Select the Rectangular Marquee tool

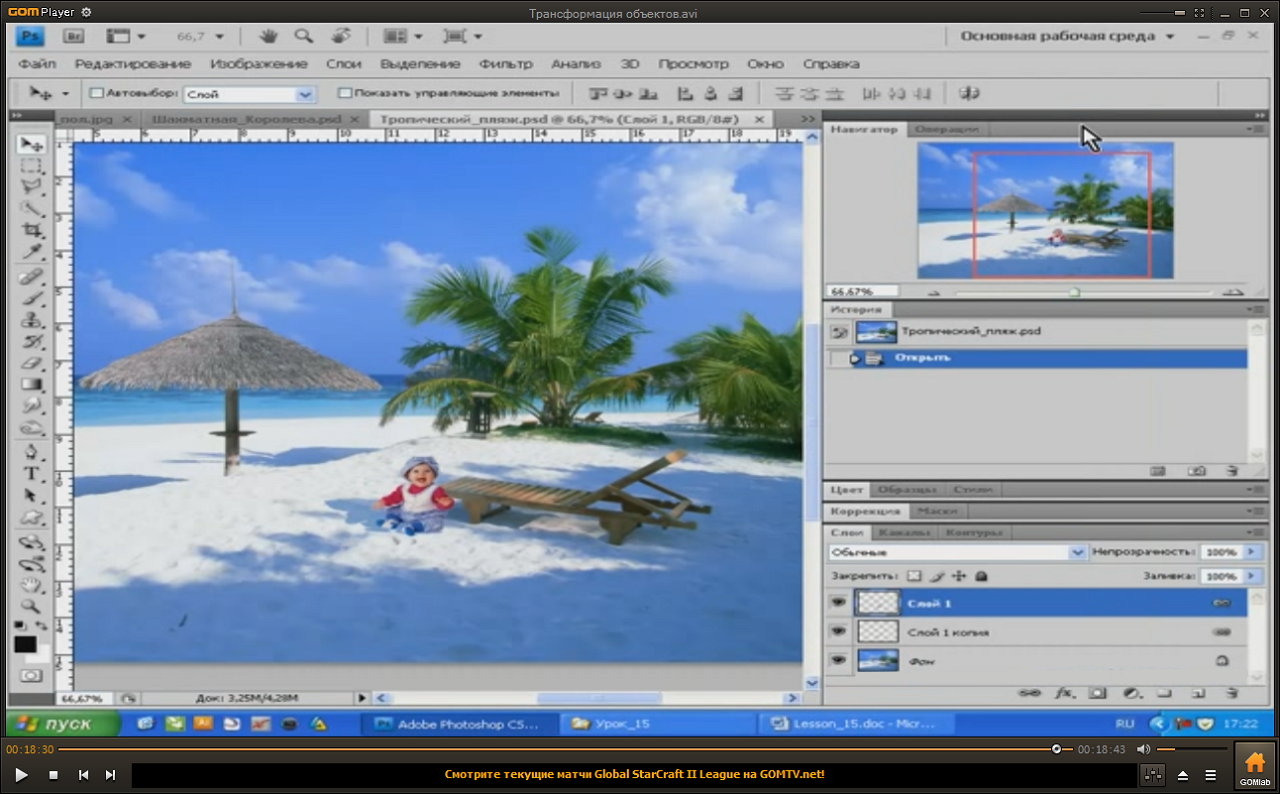click(x=32, y=166)
